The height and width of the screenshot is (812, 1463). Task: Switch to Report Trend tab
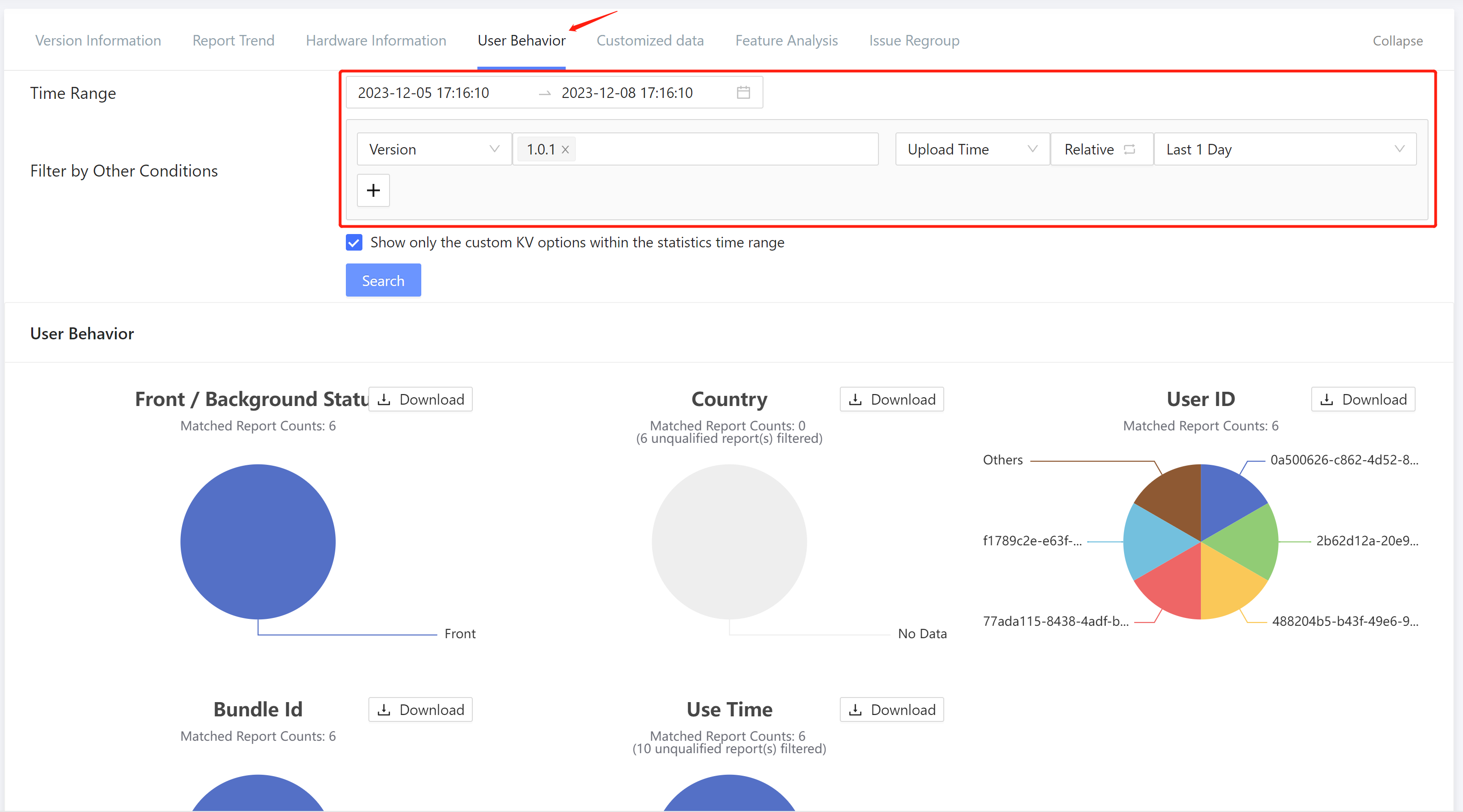coord(234,41)
